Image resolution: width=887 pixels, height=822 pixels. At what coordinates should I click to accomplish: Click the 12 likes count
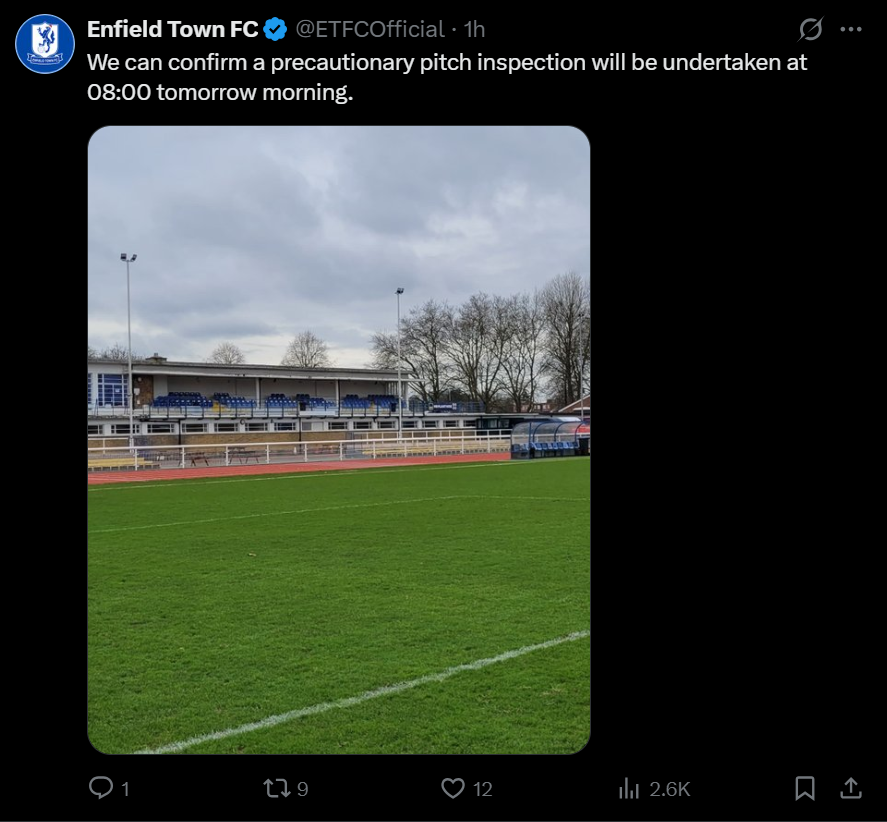(x=483, y=789)
